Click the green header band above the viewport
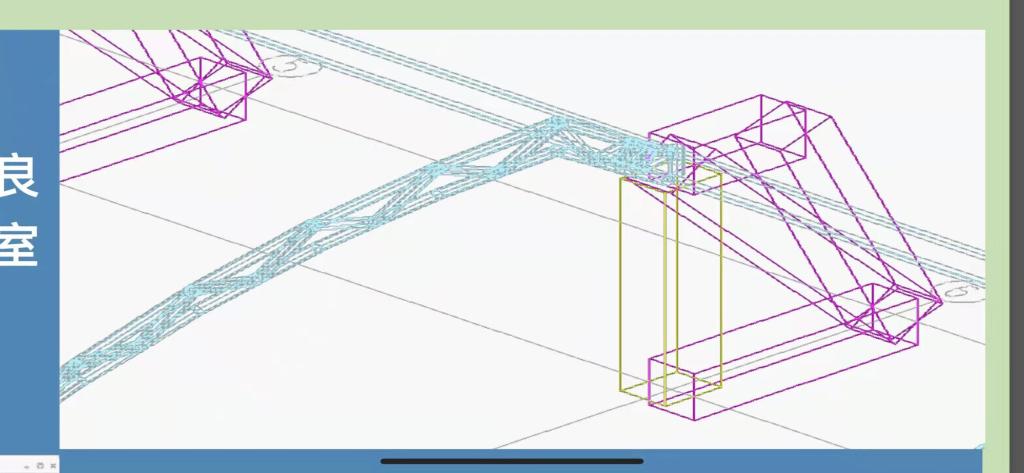The width and height of the screenshot is (1024, 473). pos(500,14)
